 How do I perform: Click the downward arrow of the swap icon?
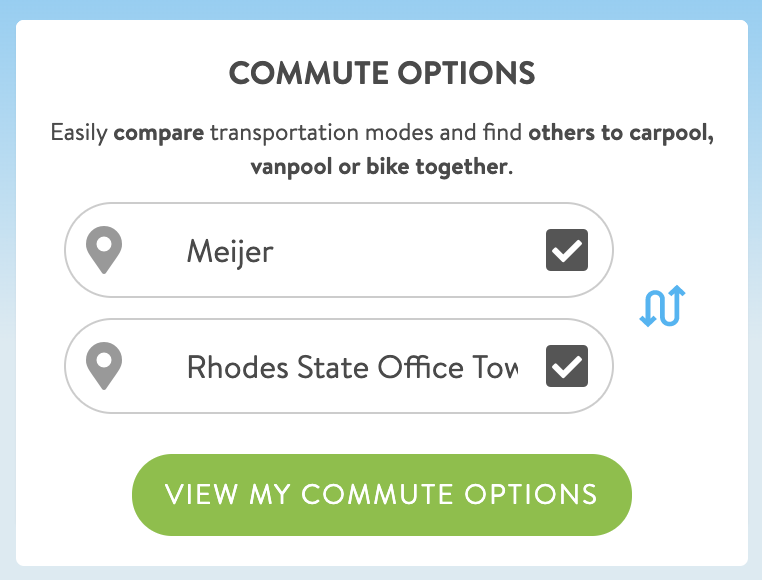tap(651, 308)
